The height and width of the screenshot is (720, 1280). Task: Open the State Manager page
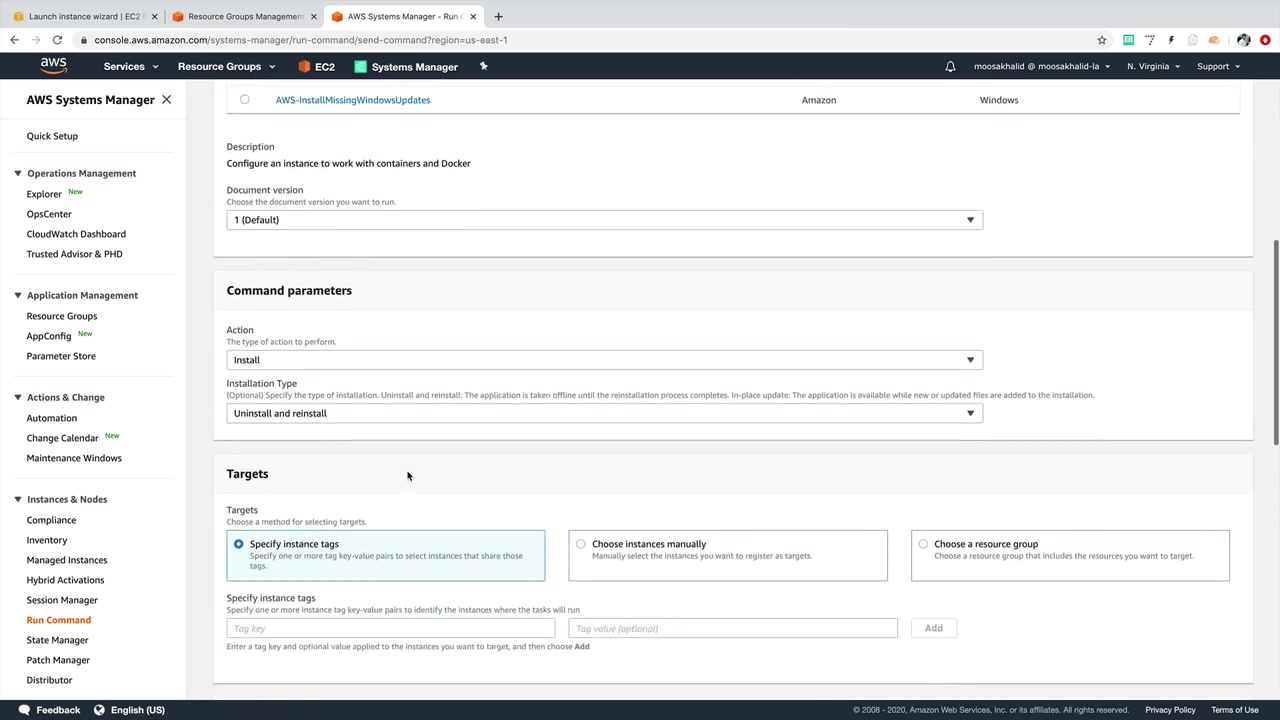(x=57, y=640)
